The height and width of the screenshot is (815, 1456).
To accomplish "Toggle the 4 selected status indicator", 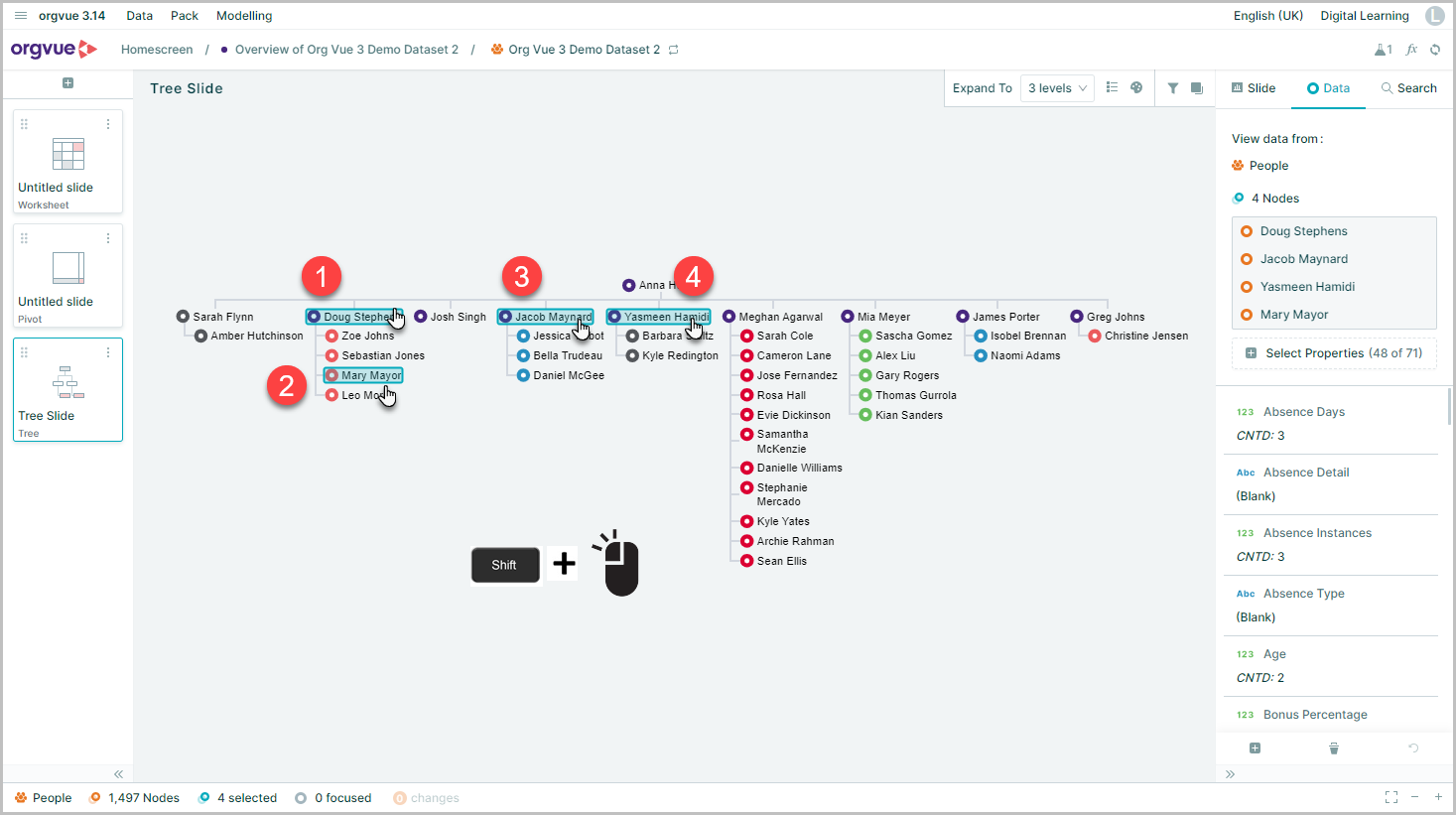I will [238, 798].
